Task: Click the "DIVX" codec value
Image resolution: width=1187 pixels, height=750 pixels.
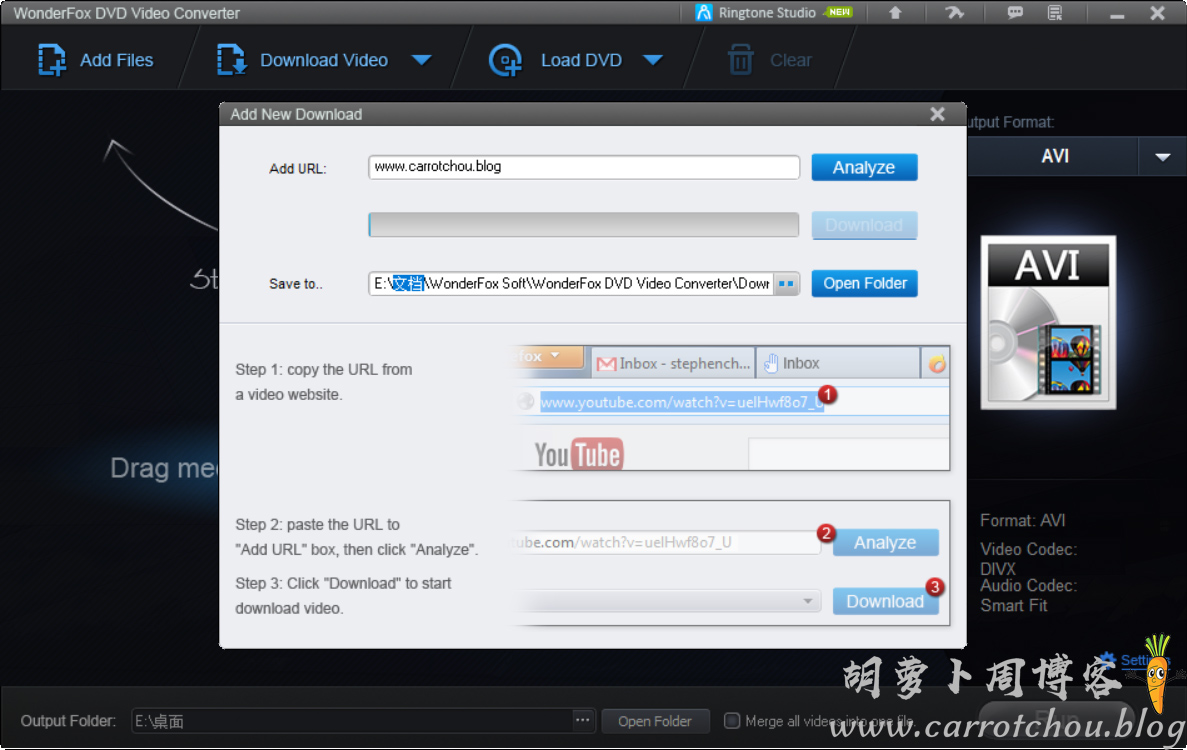Action: pyautogui.click(x=998, y=569)
